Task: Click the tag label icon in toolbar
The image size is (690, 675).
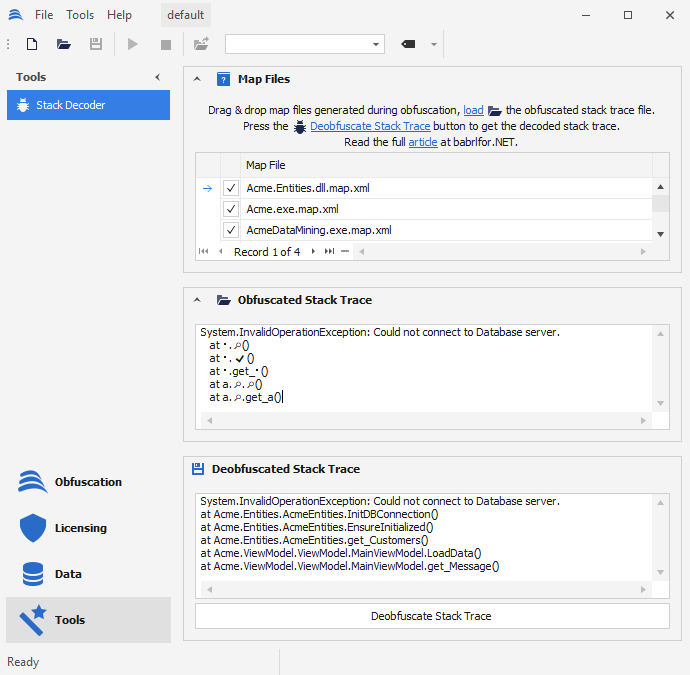Action: click(x=408, y=44)
